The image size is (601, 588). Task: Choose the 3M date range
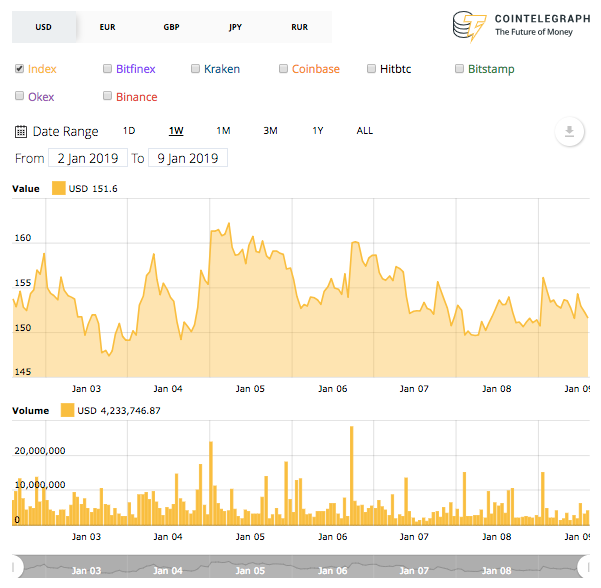click(x=271, y=131)
